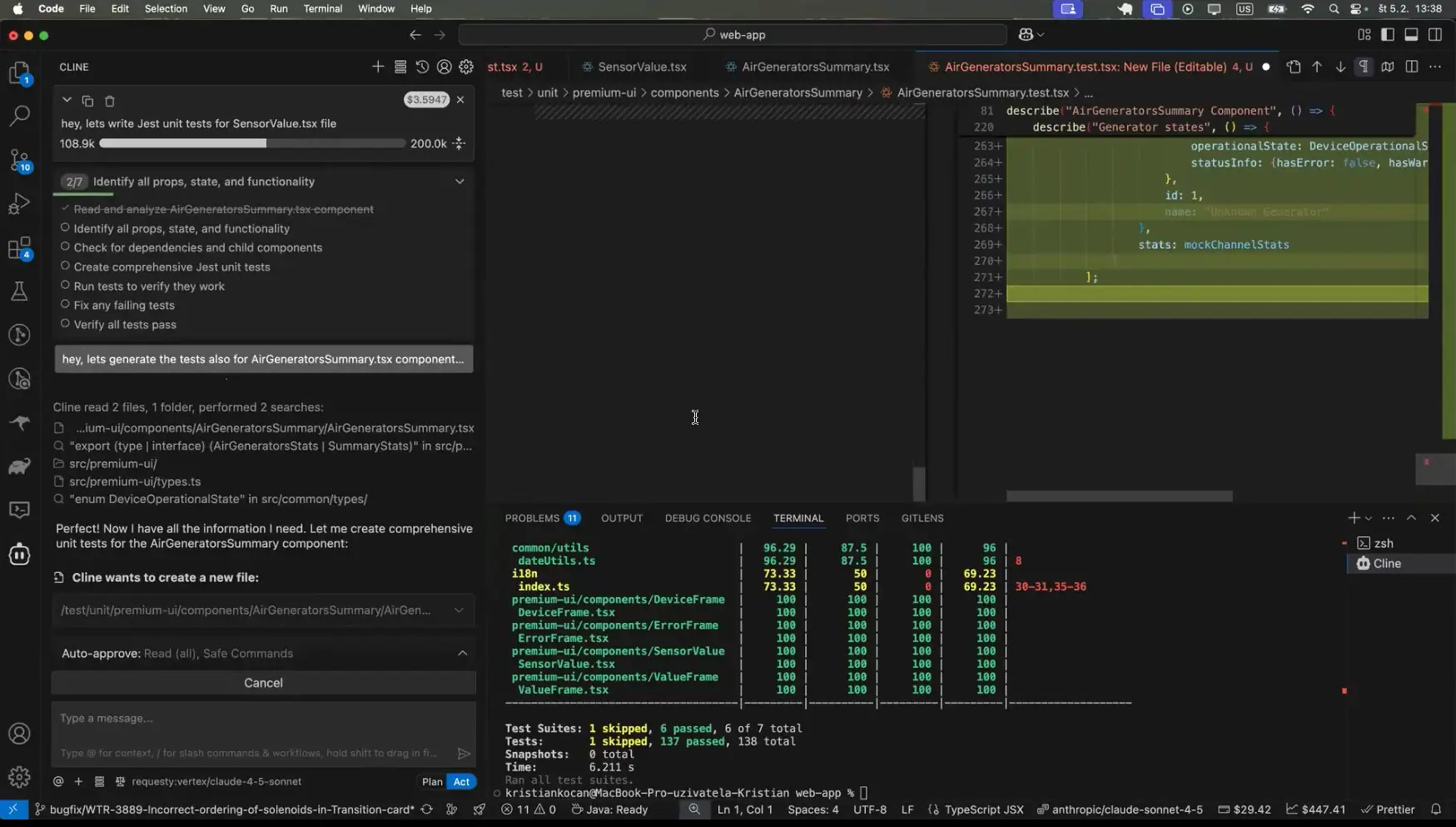Close the current Cline task
This screenshot has width=1456, height=827.
(x=460, y=100)
